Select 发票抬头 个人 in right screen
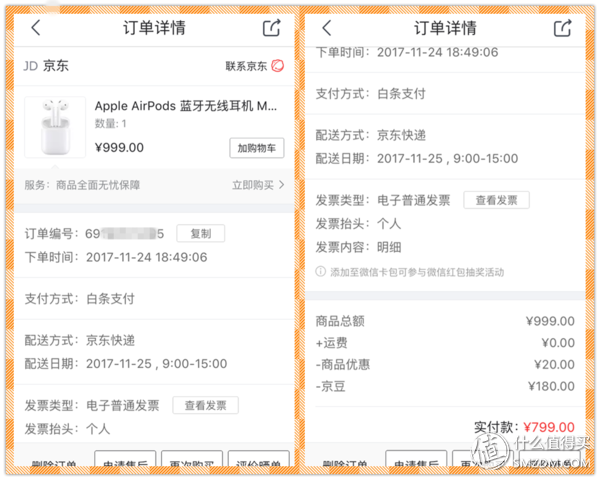The image size is (600, 480). (358, 224)
